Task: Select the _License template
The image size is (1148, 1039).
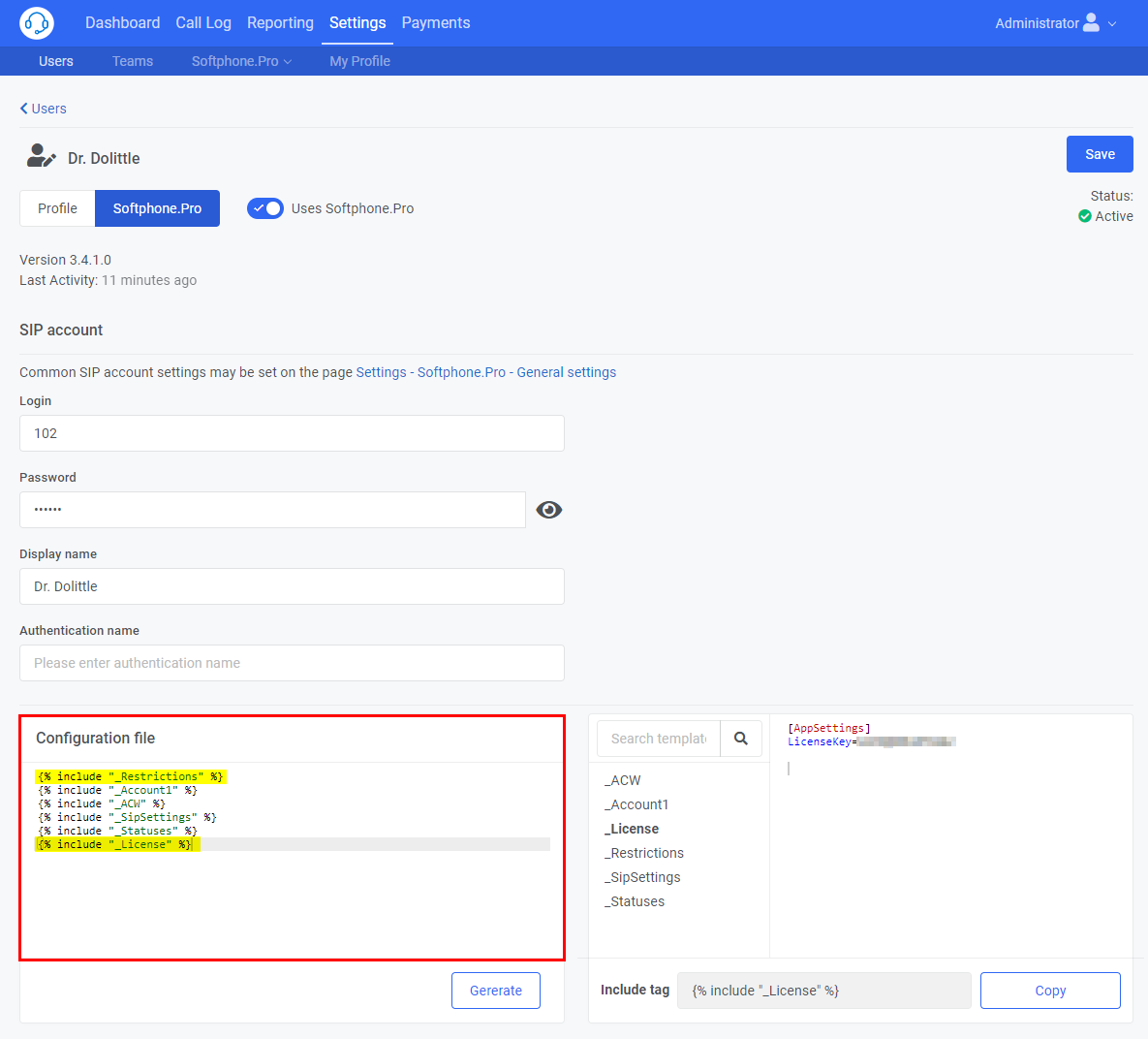Action: (631, 830)
